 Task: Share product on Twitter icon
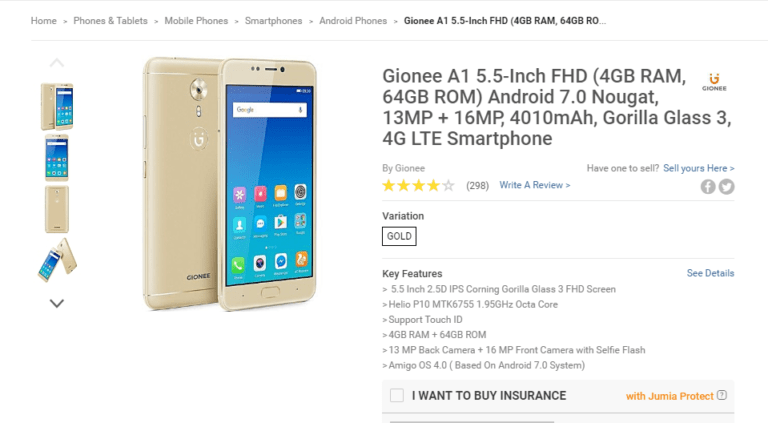click(x=726, y=187)
